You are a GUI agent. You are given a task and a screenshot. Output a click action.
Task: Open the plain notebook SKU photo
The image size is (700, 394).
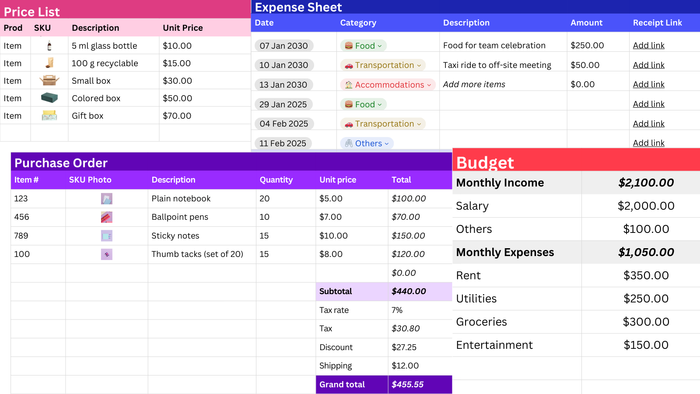[106, 199]
